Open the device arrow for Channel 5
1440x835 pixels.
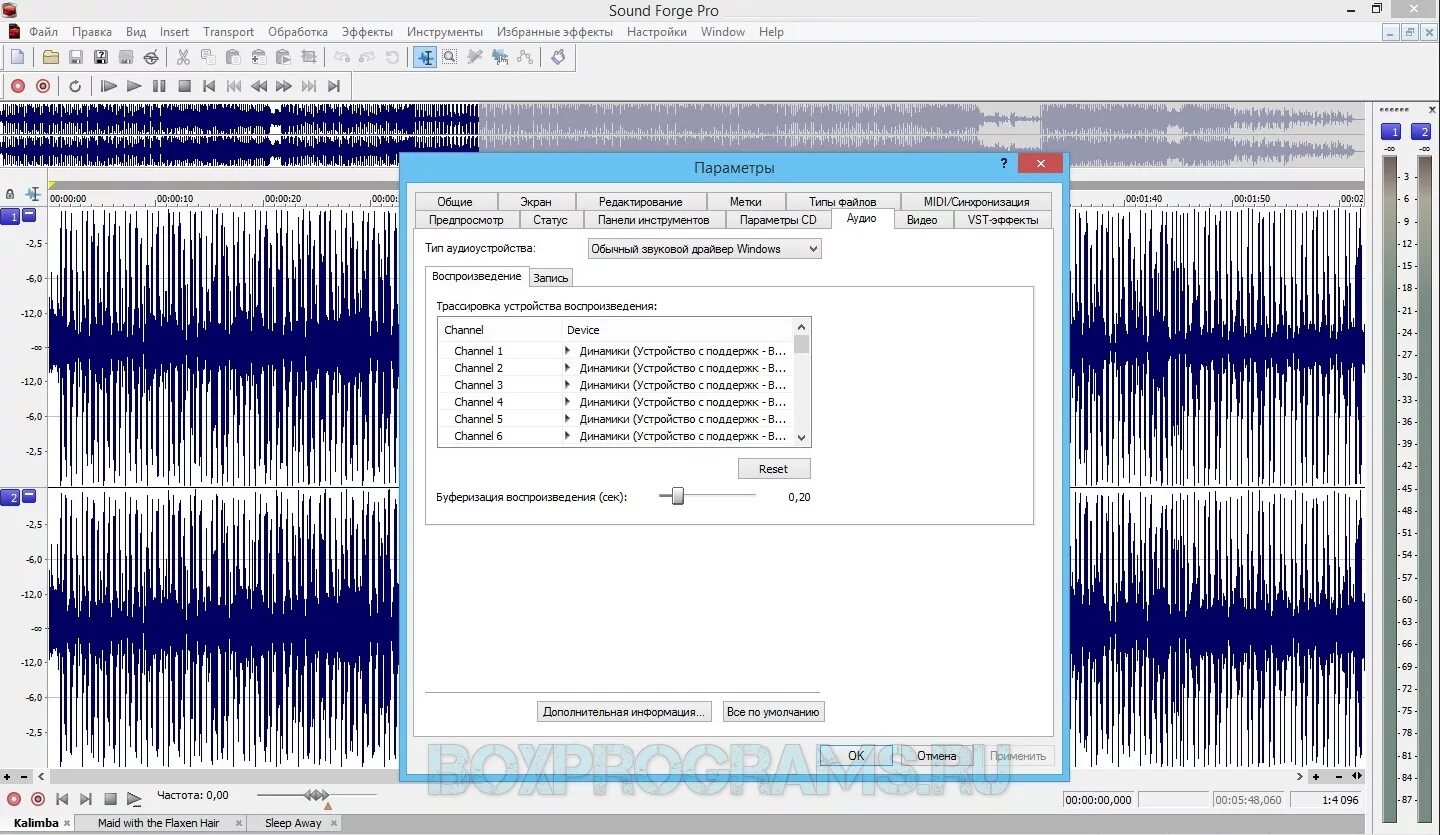click(x=567, y=419)
